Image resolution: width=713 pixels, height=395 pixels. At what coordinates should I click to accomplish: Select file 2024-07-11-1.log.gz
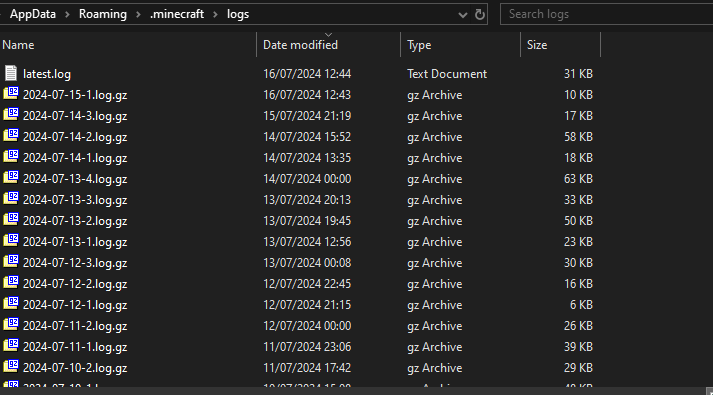tap(75, 346)
